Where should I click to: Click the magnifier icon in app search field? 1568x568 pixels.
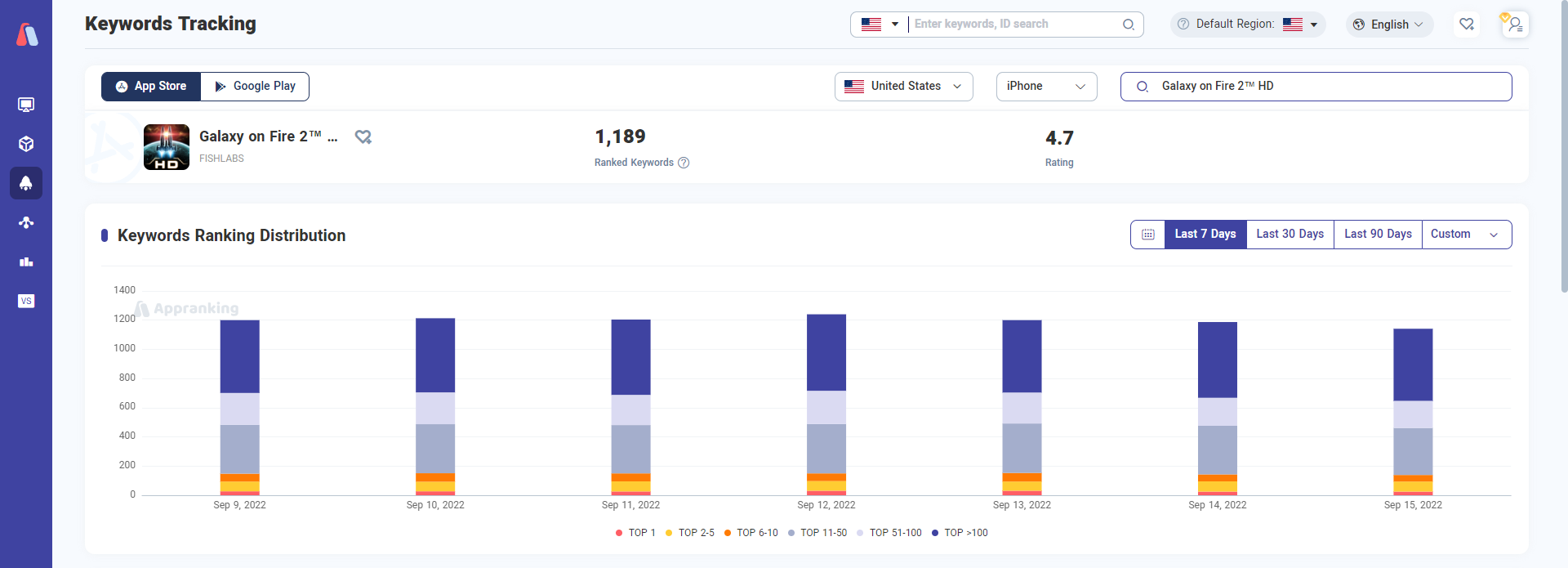click(x=1143, y=87)
